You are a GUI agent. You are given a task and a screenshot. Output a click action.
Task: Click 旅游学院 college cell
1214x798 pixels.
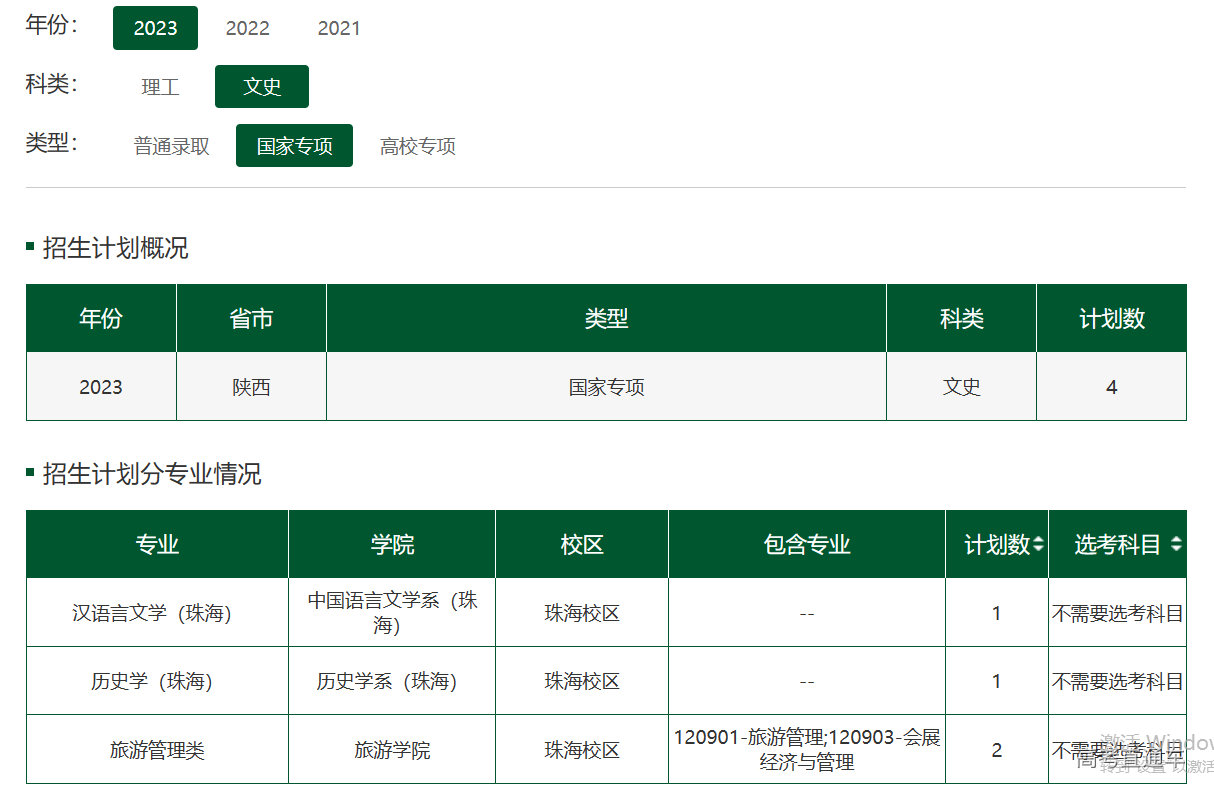click(392, 750)
